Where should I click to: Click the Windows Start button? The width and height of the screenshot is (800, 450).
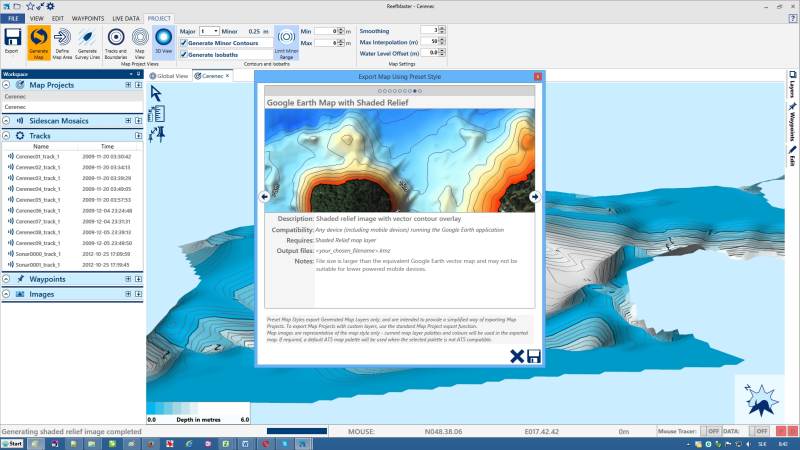coord(14,442)
